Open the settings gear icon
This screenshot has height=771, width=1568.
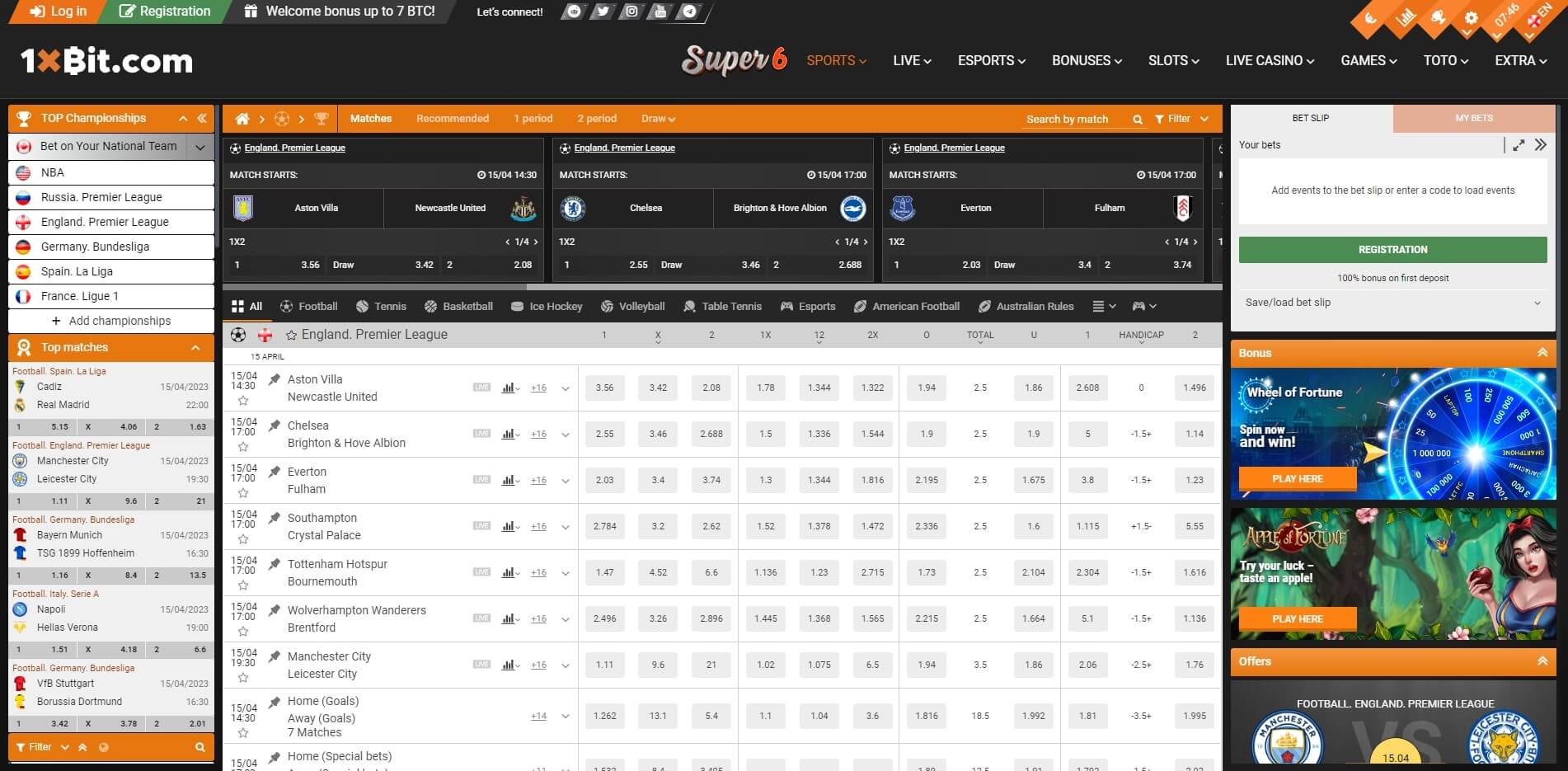click(x=1471, y=18)
